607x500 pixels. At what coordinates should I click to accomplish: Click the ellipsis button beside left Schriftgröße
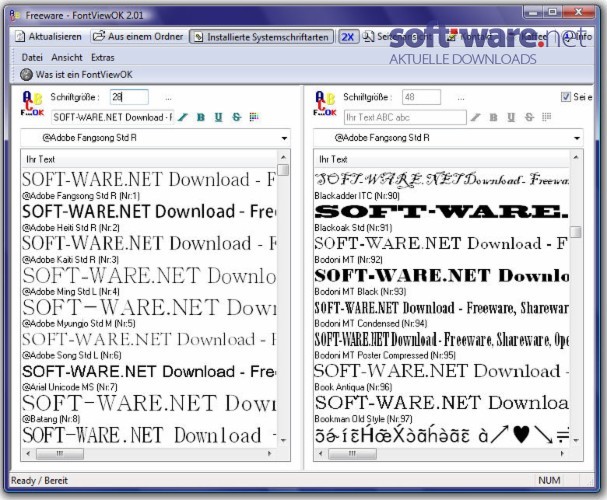coord(168,98)
